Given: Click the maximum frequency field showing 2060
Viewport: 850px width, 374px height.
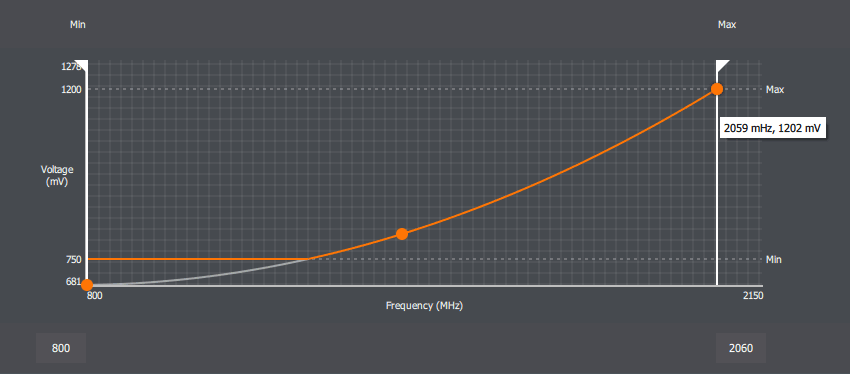Looking at the screenshot, I should coord(740,348).
